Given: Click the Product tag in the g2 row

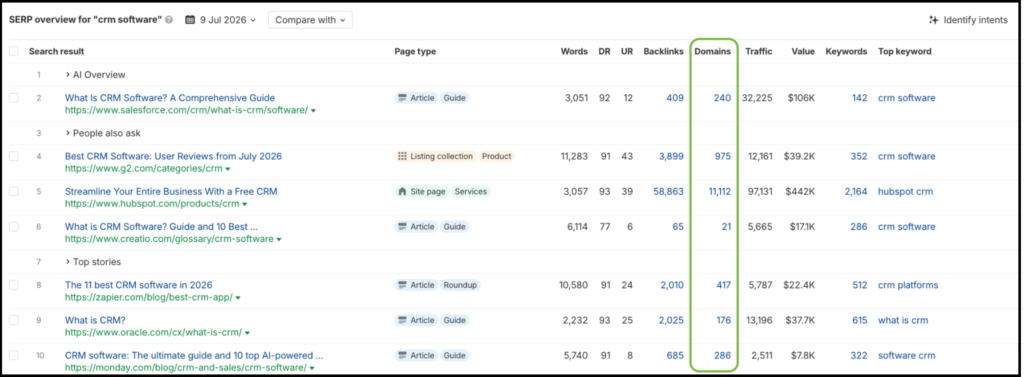Looking at the screenshot, I should click(496, 156).
